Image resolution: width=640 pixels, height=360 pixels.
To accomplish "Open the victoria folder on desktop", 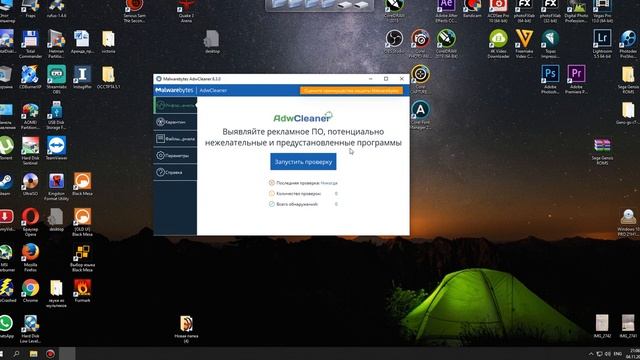I will coord(108,42).
